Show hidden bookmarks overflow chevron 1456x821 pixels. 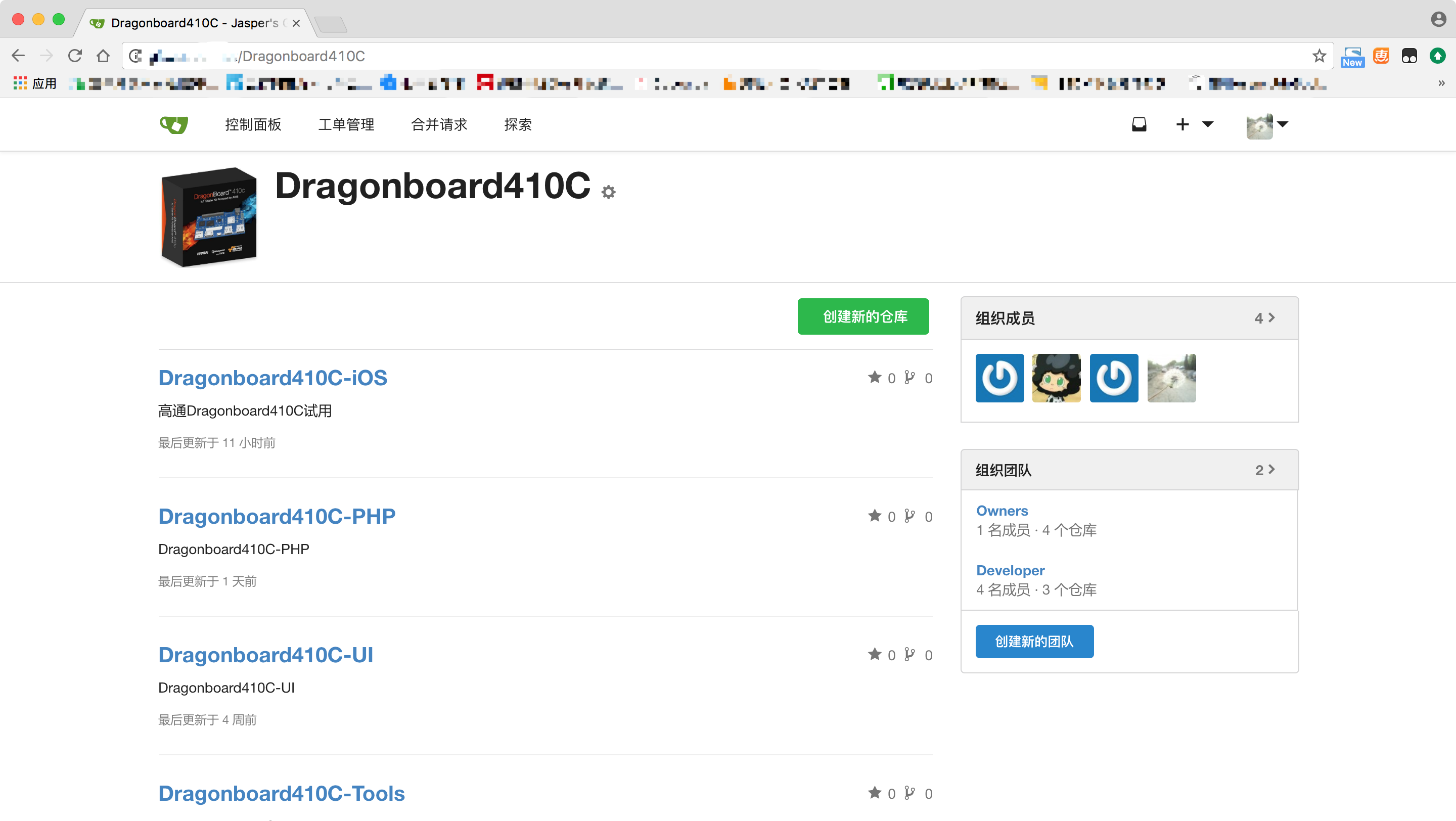coord(1441,83)
